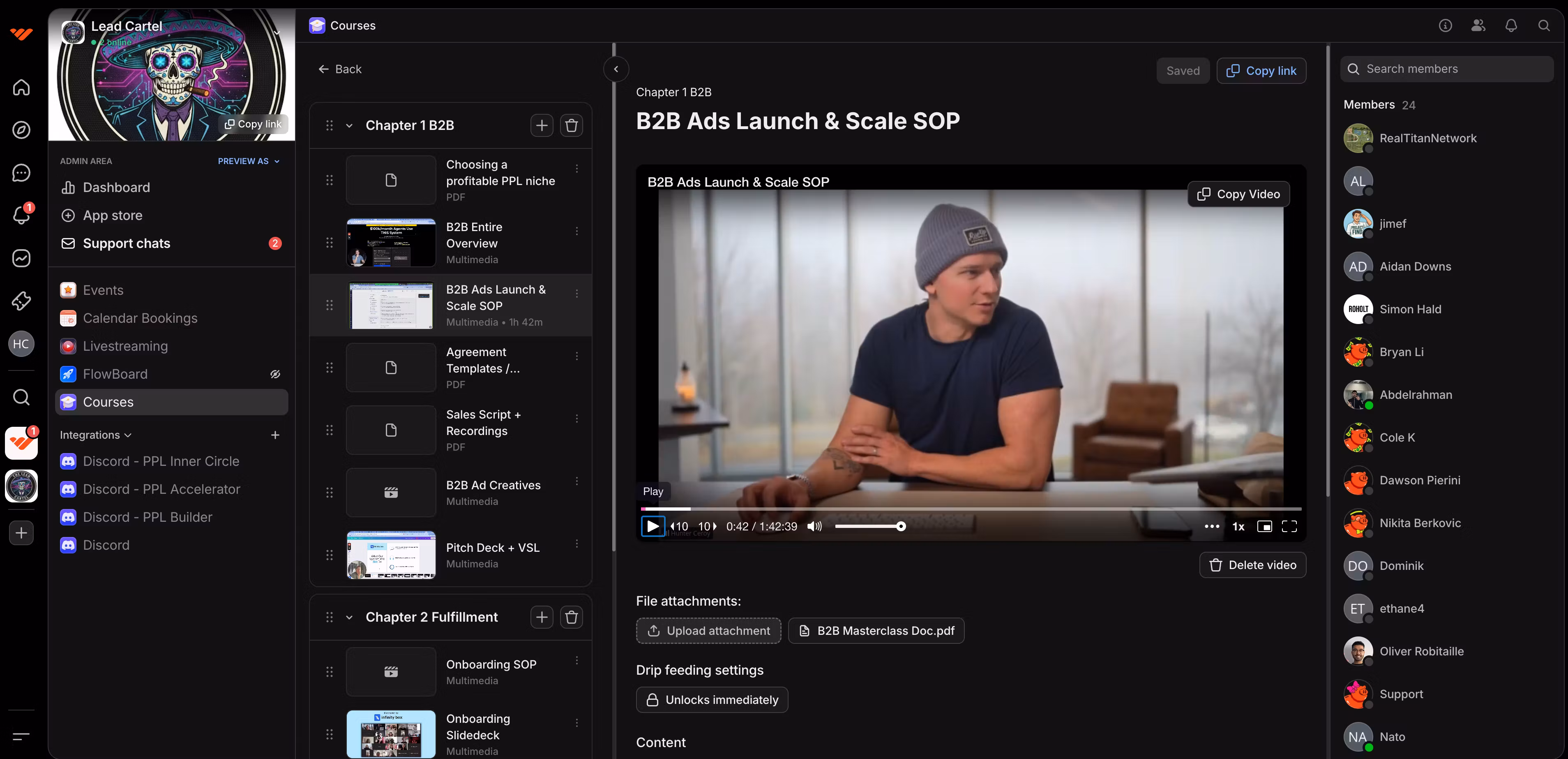
Task: Open the Preview As dropdown
Action: pyautogui.click(x=248, y=161)
